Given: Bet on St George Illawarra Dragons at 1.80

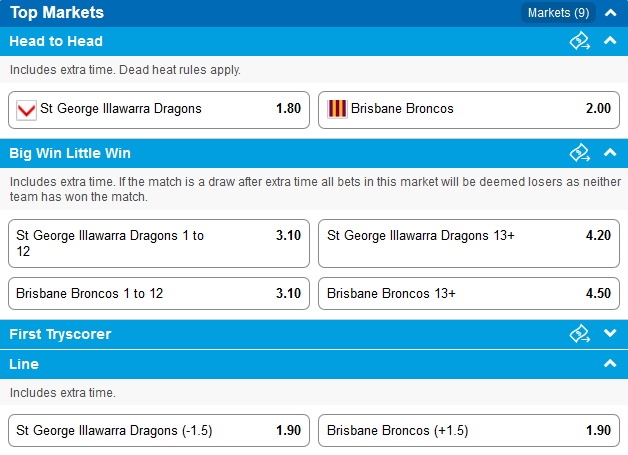Looking at the screenshot, I should 159,110.
